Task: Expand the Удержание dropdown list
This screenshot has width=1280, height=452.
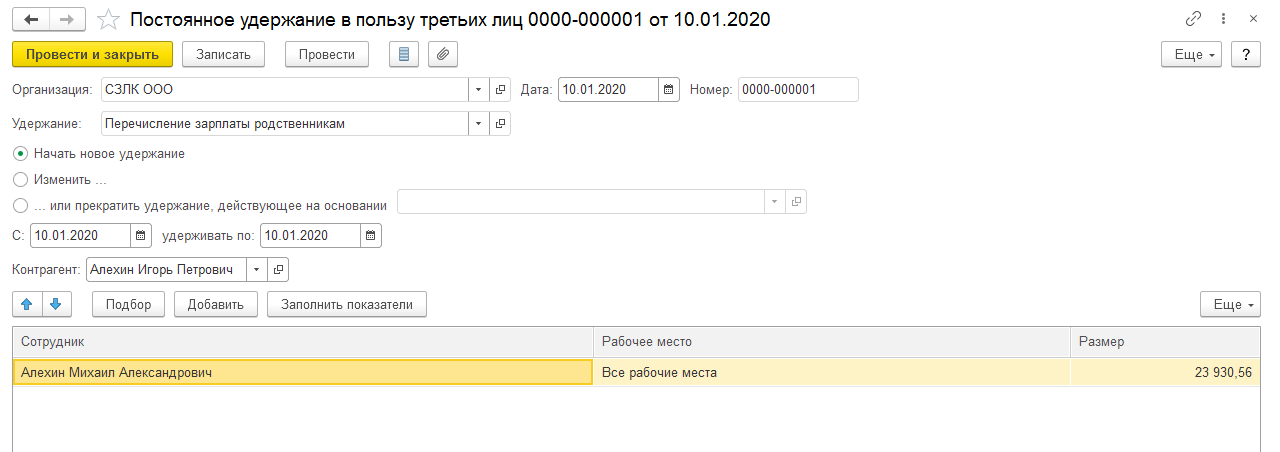Action: click(x=478, y=124)
